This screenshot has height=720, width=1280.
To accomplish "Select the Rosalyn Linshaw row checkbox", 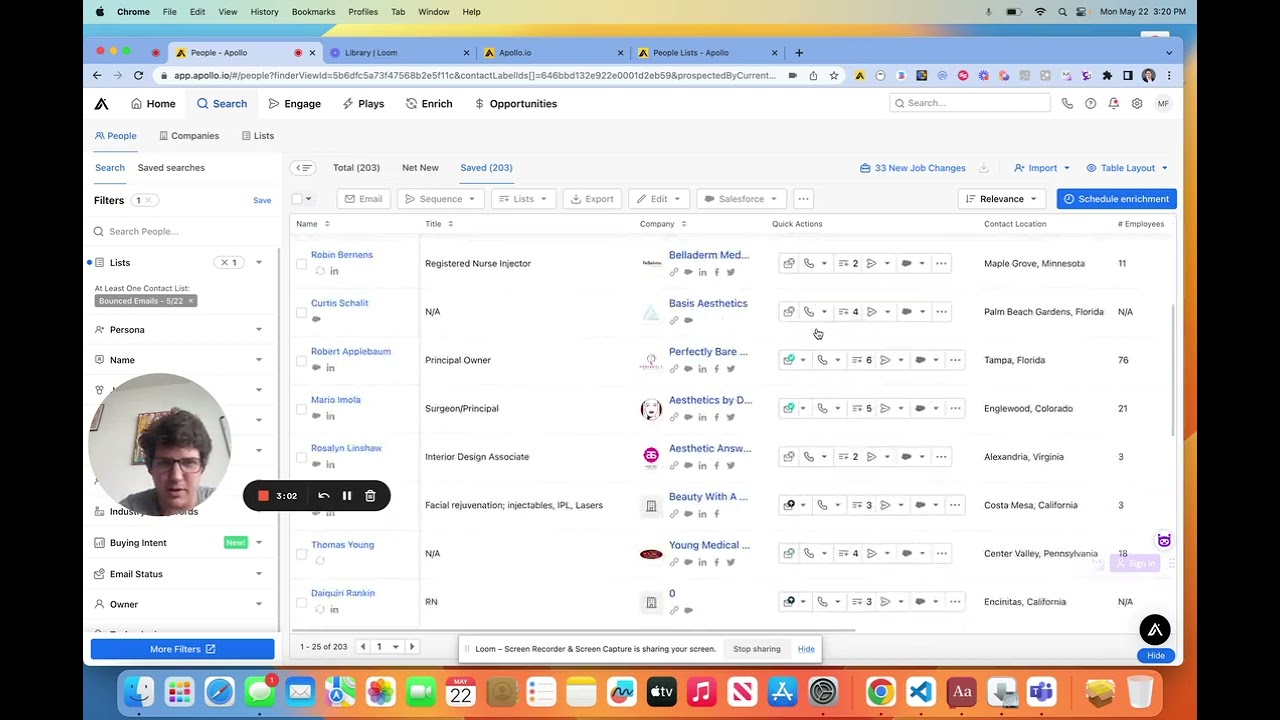I will pyautogui.click(x=301, y=457).
